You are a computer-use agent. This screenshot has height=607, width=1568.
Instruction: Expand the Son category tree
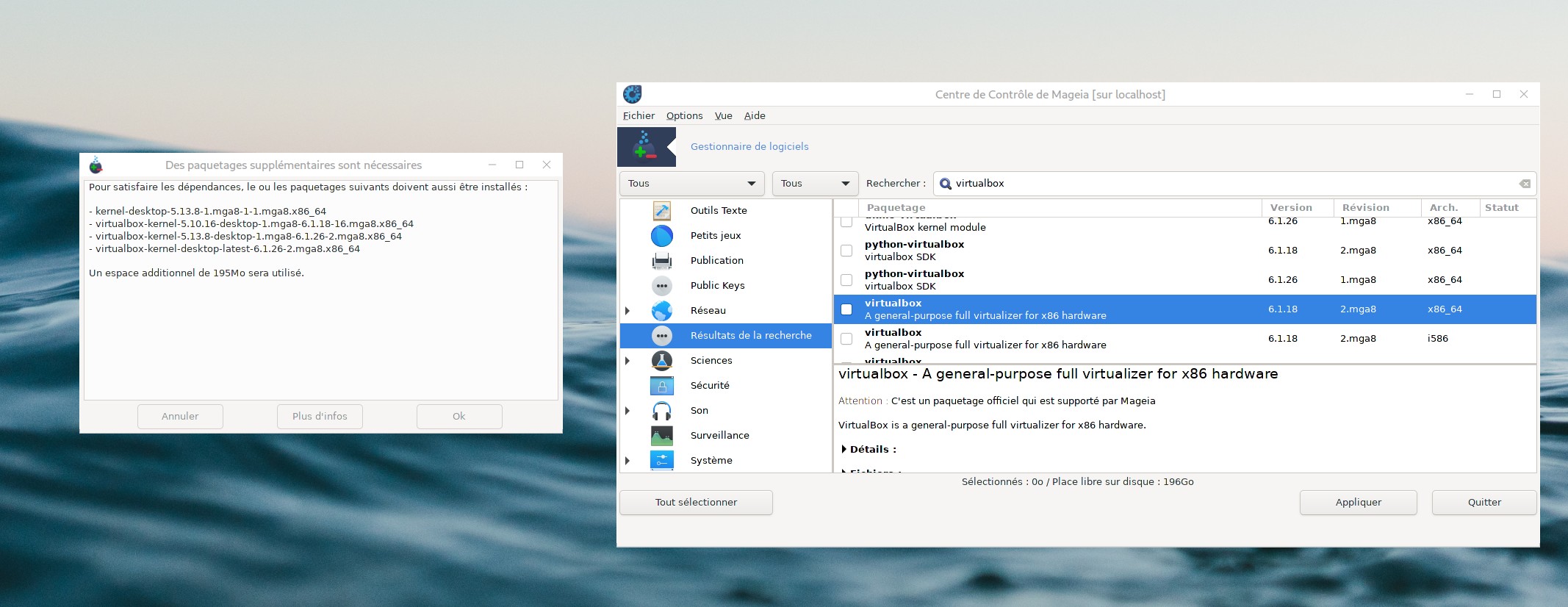(627, 411)
